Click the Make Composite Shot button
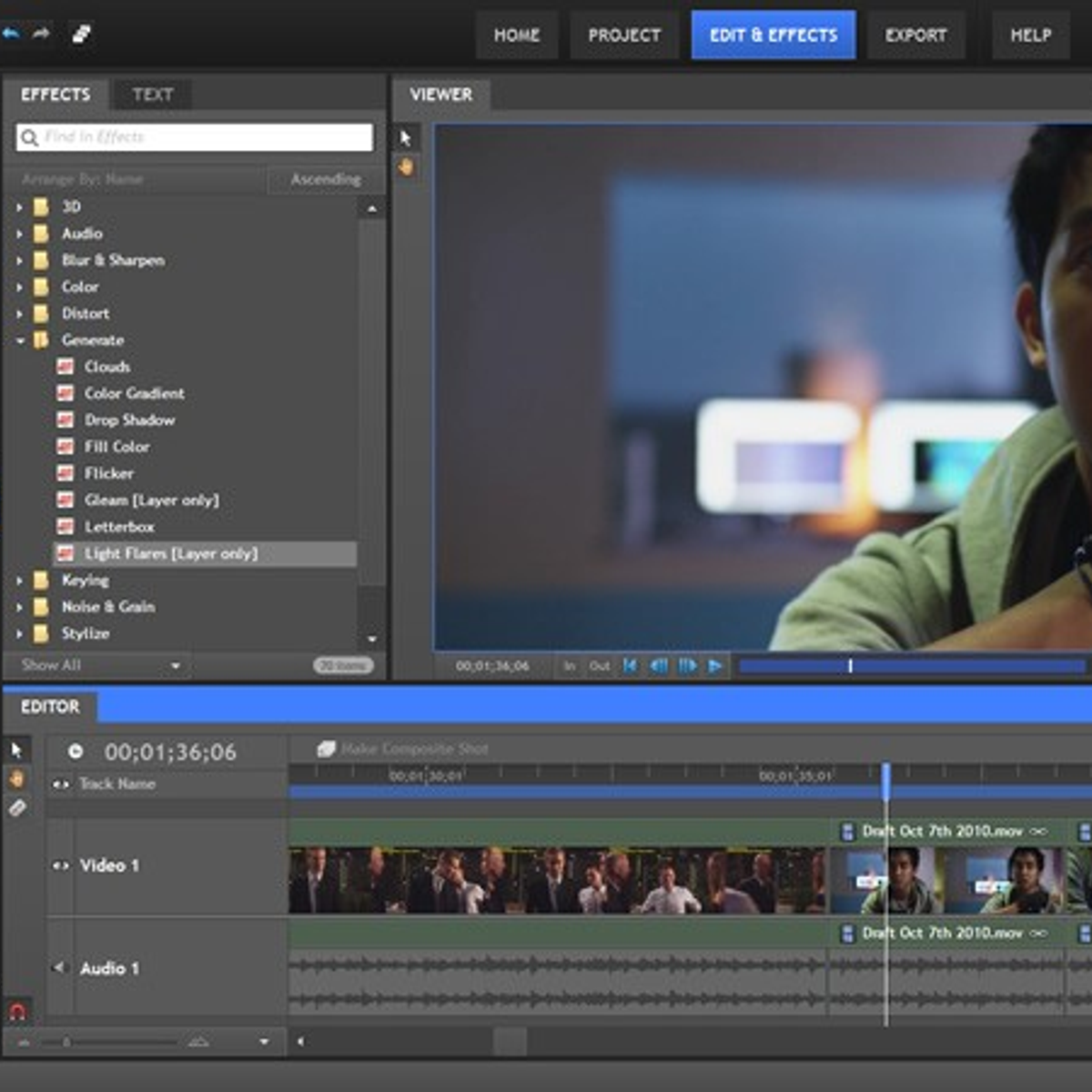Viewport: 1092px width, 1092px height. coord(402,749)
